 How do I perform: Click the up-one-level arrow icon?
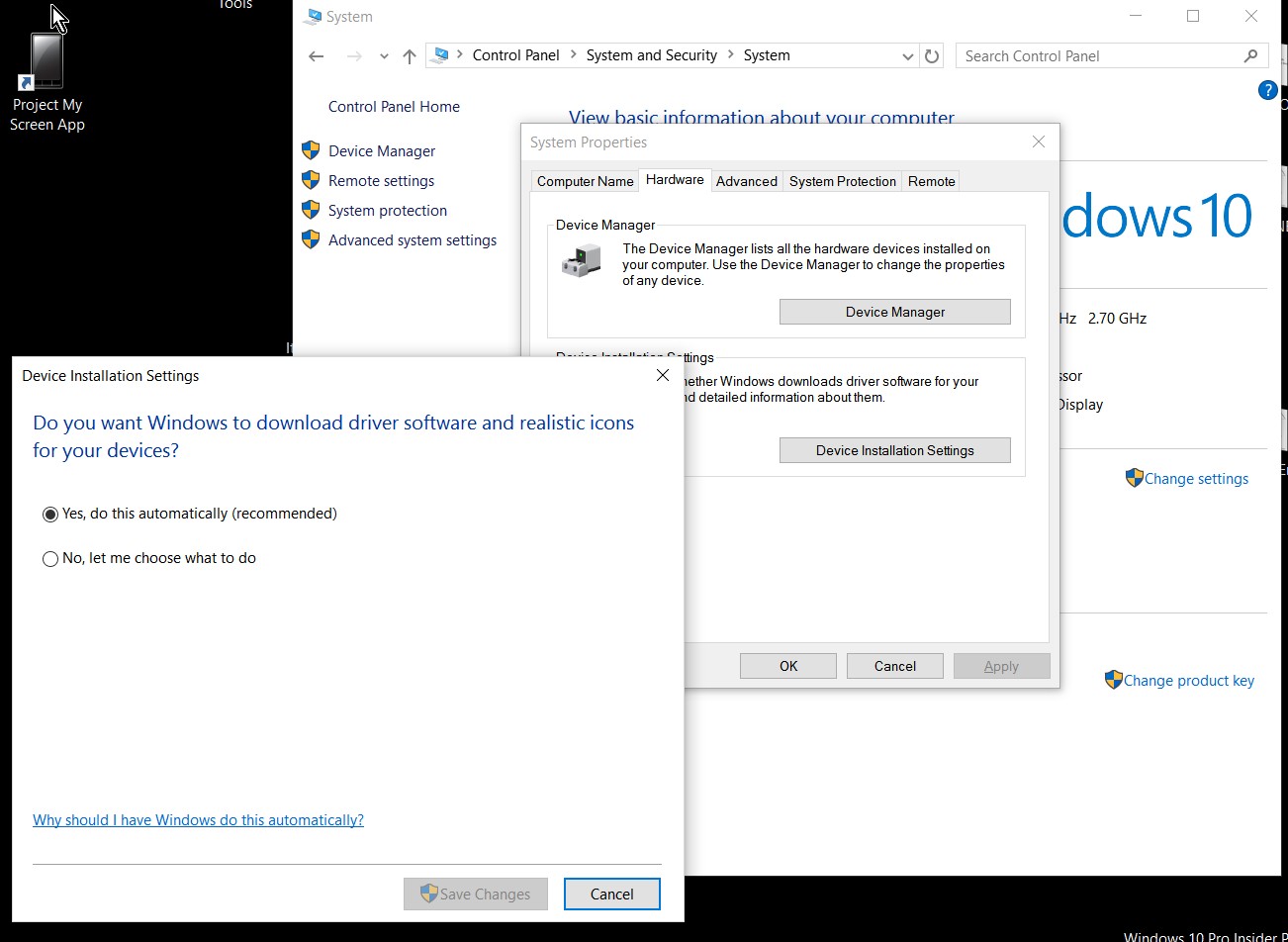point(410,56)
